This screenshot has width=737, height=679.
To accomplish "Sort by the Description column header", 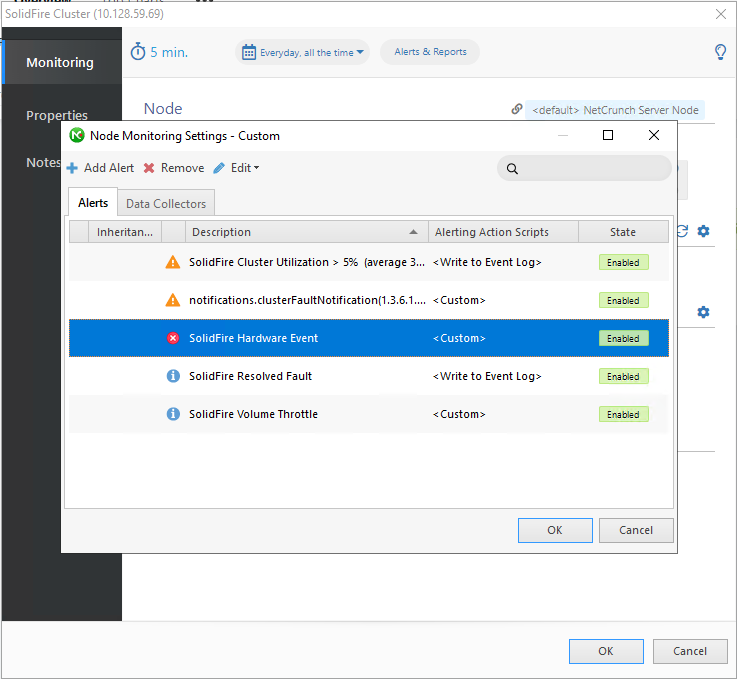I will click(x=306, y=232).
